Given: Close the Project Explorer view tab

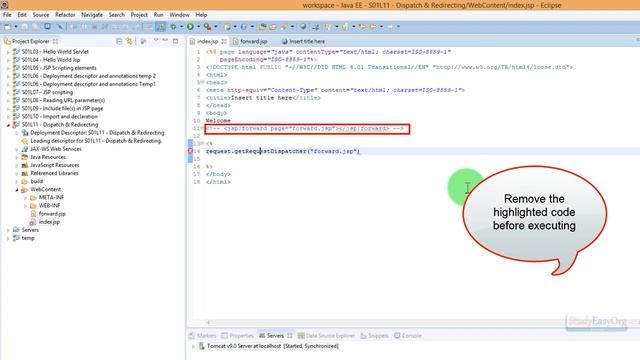Looking at the screenshot, I should [x=56, y=41].
